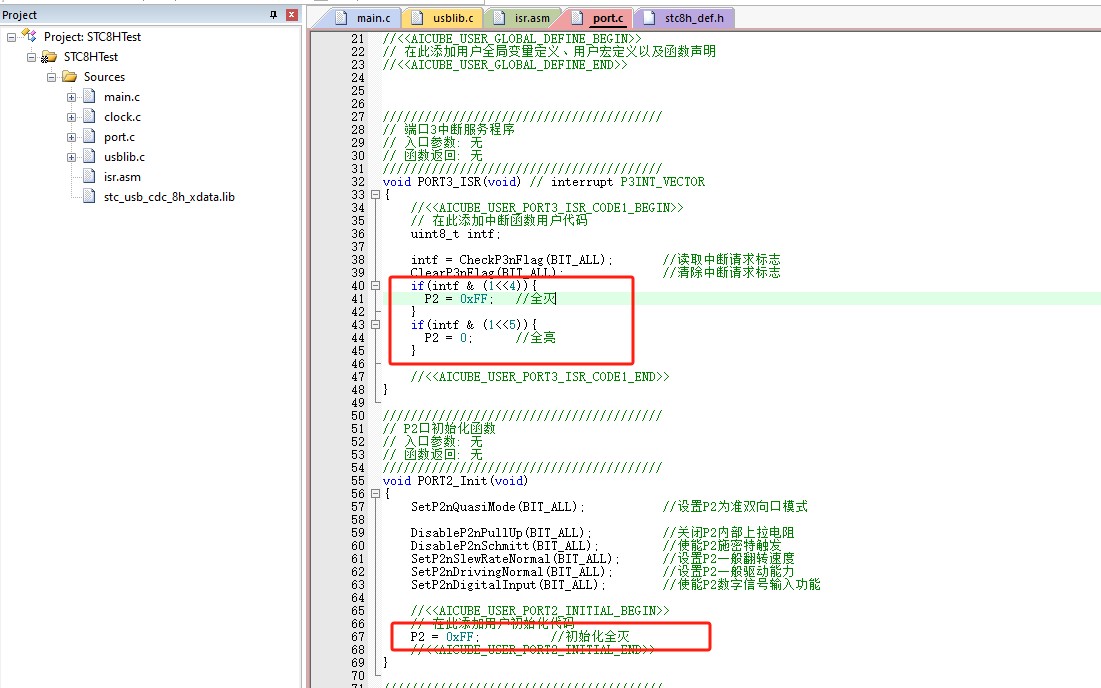The image size is (1101, 688).
Task: Expand the port.c node in project tree
Action: (x=72, y=137)
